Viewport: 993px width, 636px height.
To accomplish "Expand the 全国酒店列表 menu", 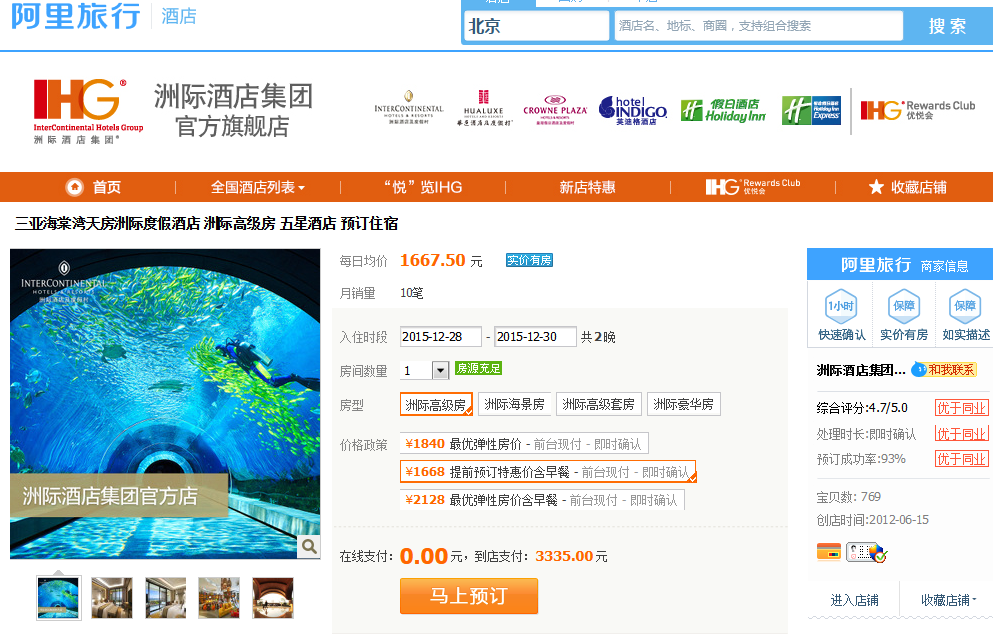I will [x=257, y=187].
